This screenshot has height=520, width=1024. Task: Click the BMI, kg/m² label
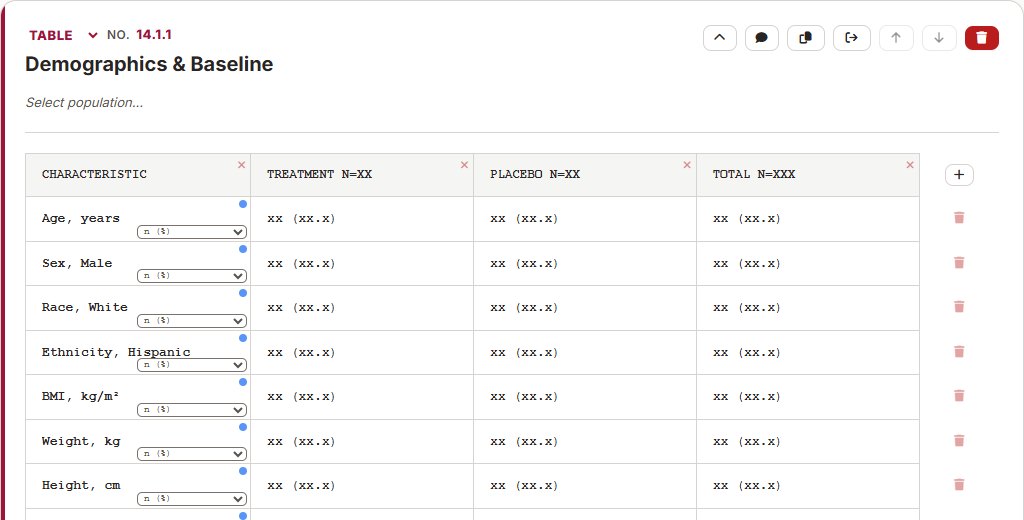(x=80, y=396)
